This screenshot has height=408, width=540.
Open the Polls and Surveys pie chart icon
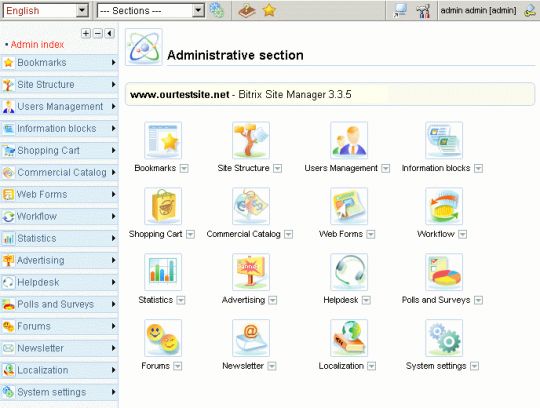pos(444,272)
